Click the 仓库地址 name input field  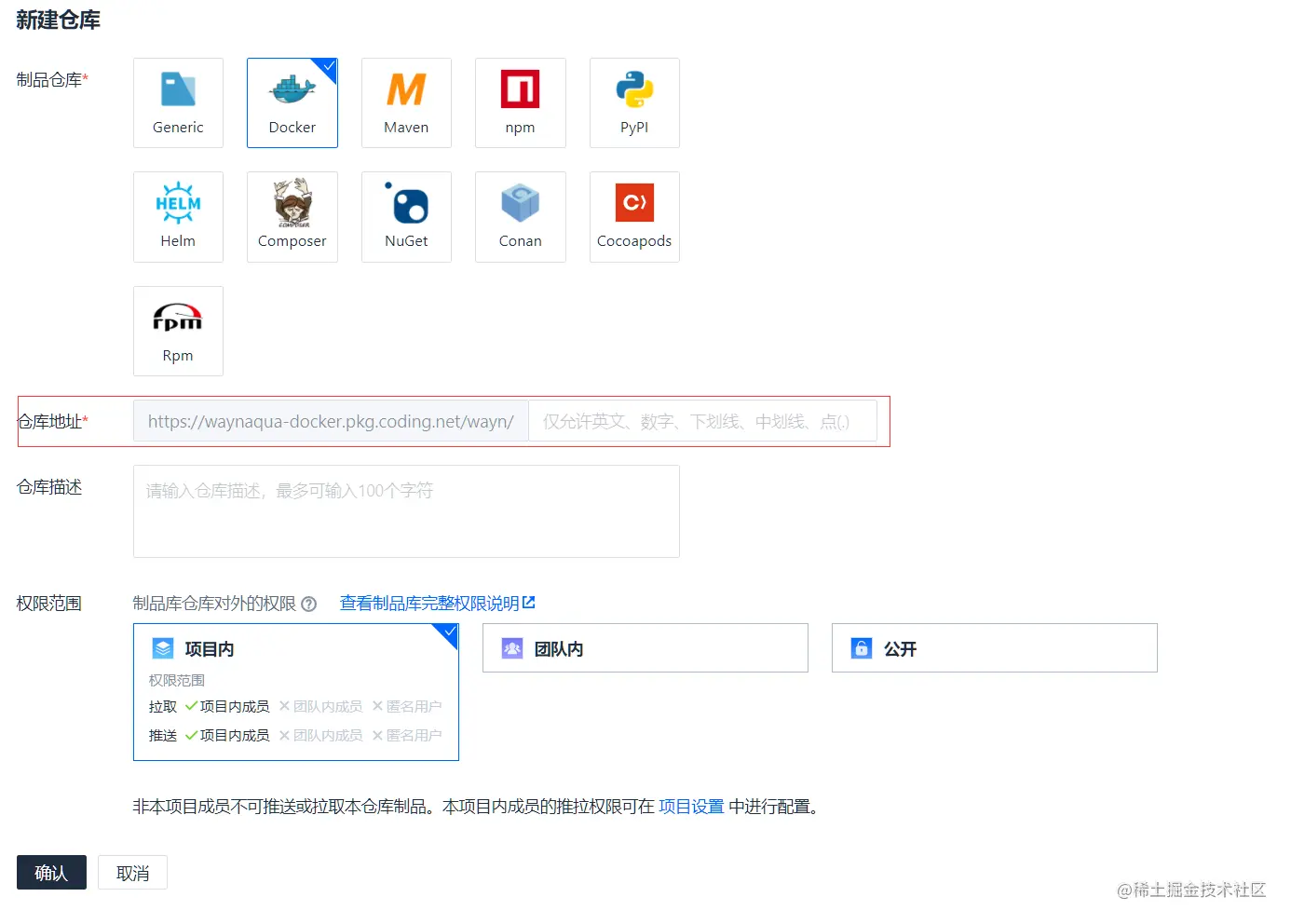click(x=703, y=421)
